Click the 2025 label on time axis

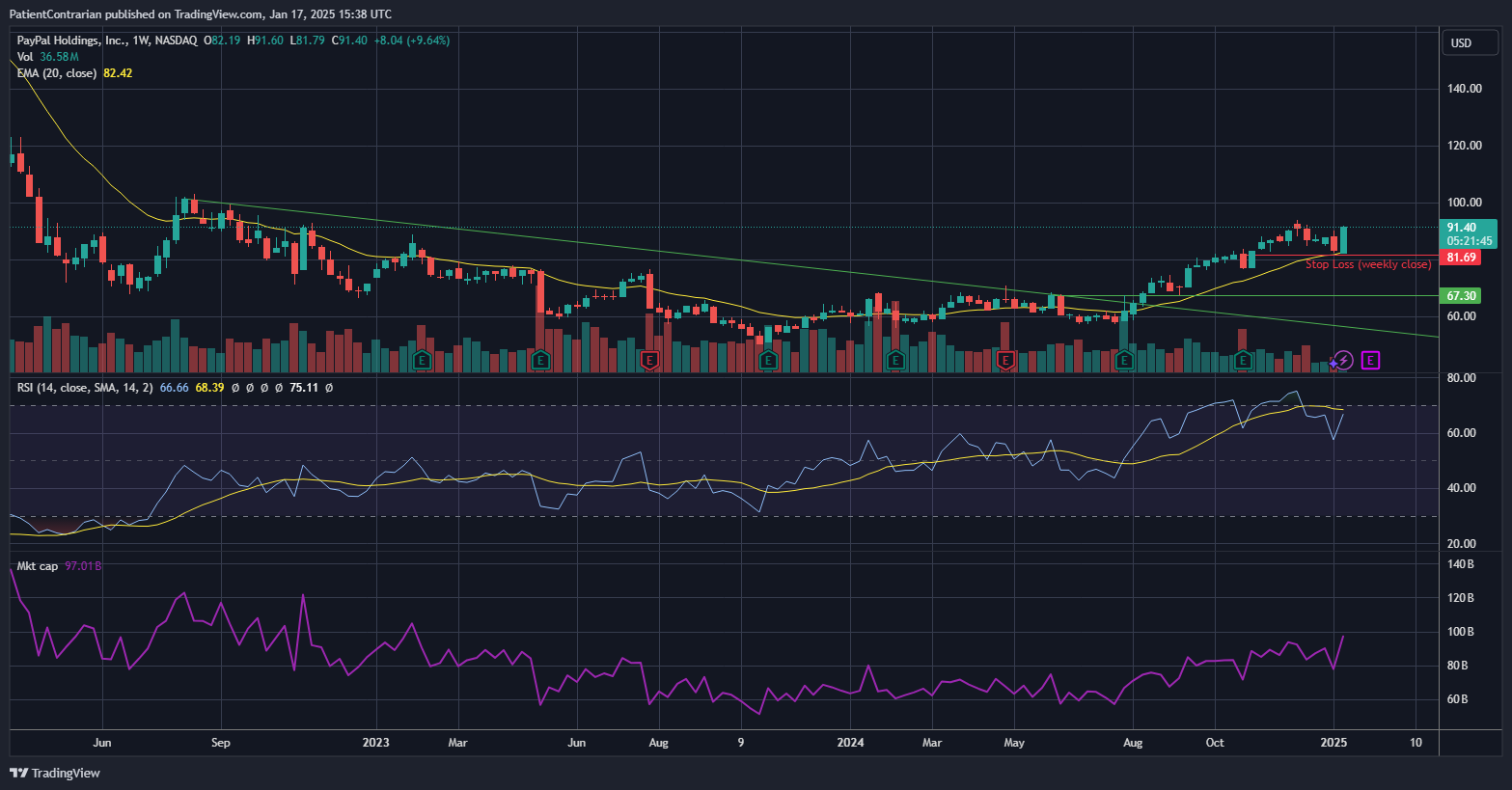(x=1333, y=743)
